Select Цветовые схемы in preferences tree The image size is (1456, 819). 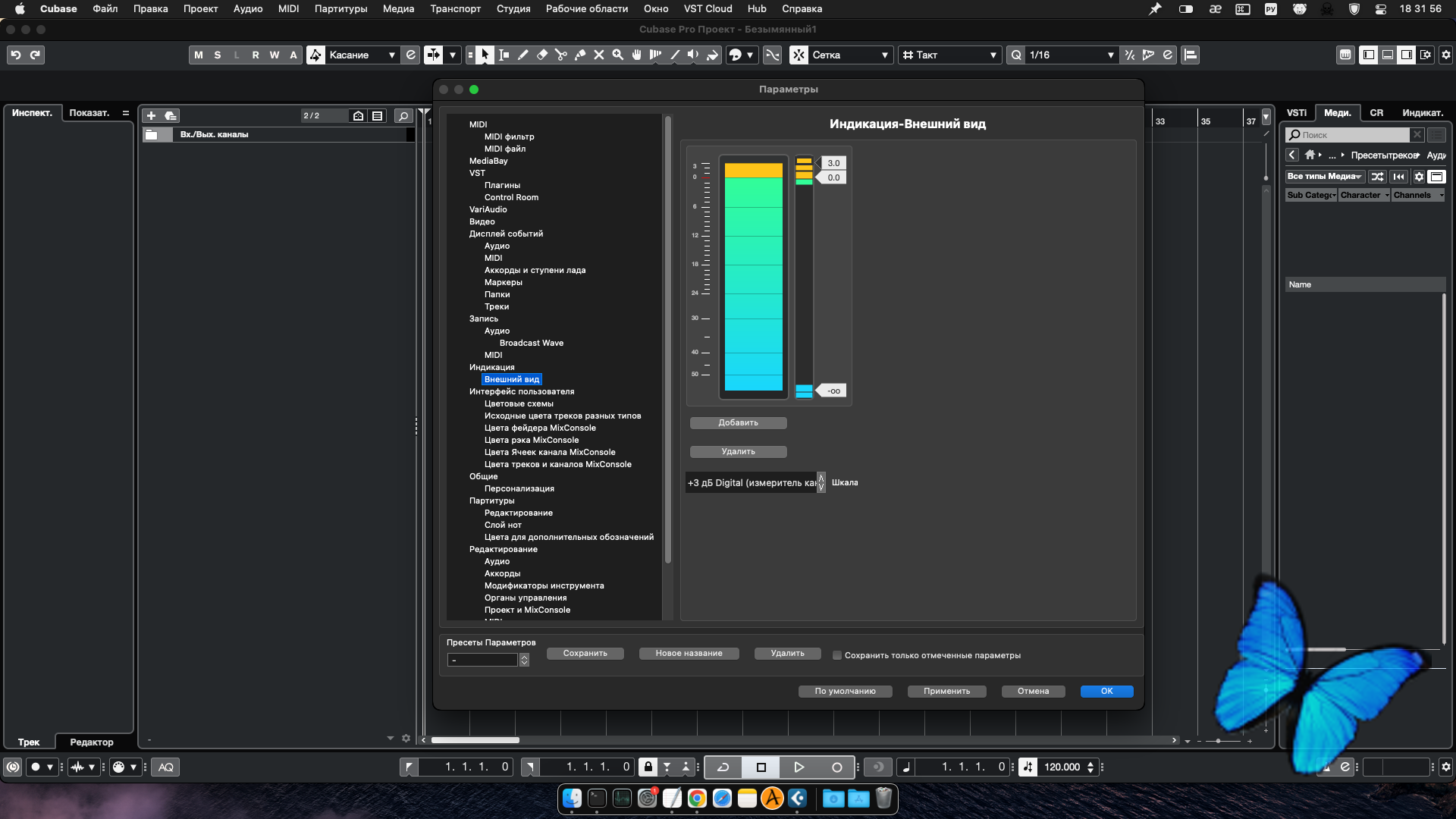click(519, 403)
